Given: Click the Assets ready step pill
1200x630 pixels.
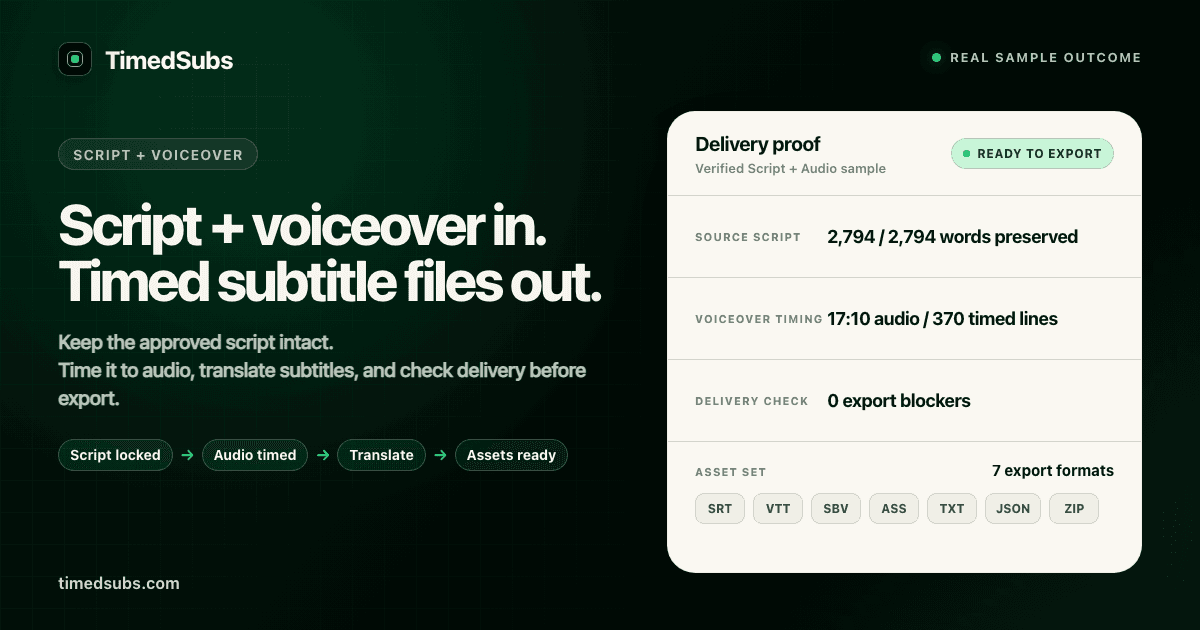Looking at the screenshot, I should click(x=511, y=455).
